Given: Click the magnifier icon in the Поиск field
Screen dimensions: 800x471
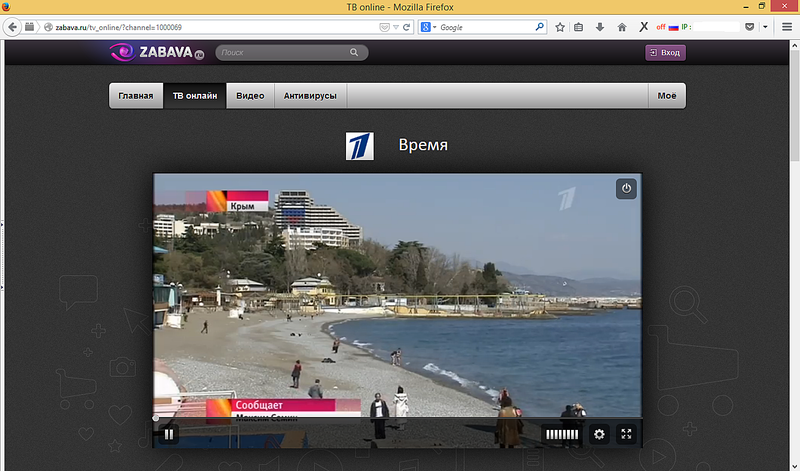Looking at the screenshot, I should (x=354, y=52).
